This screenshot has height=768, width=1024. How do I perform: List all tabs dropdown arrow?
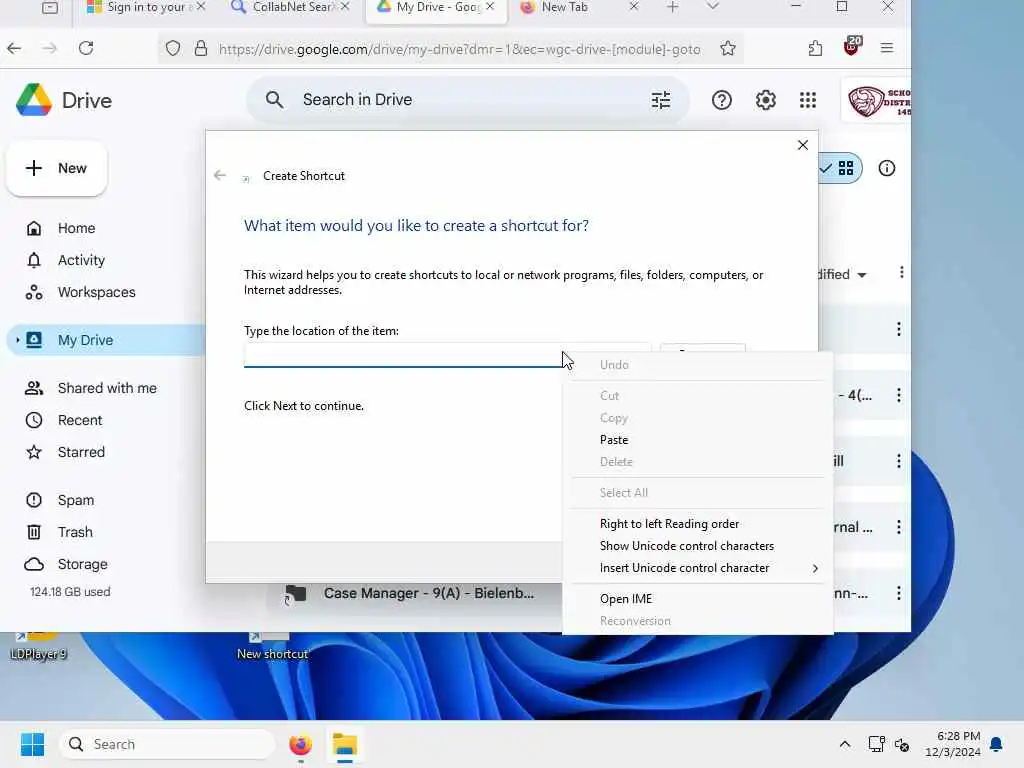tap(712, 7)
